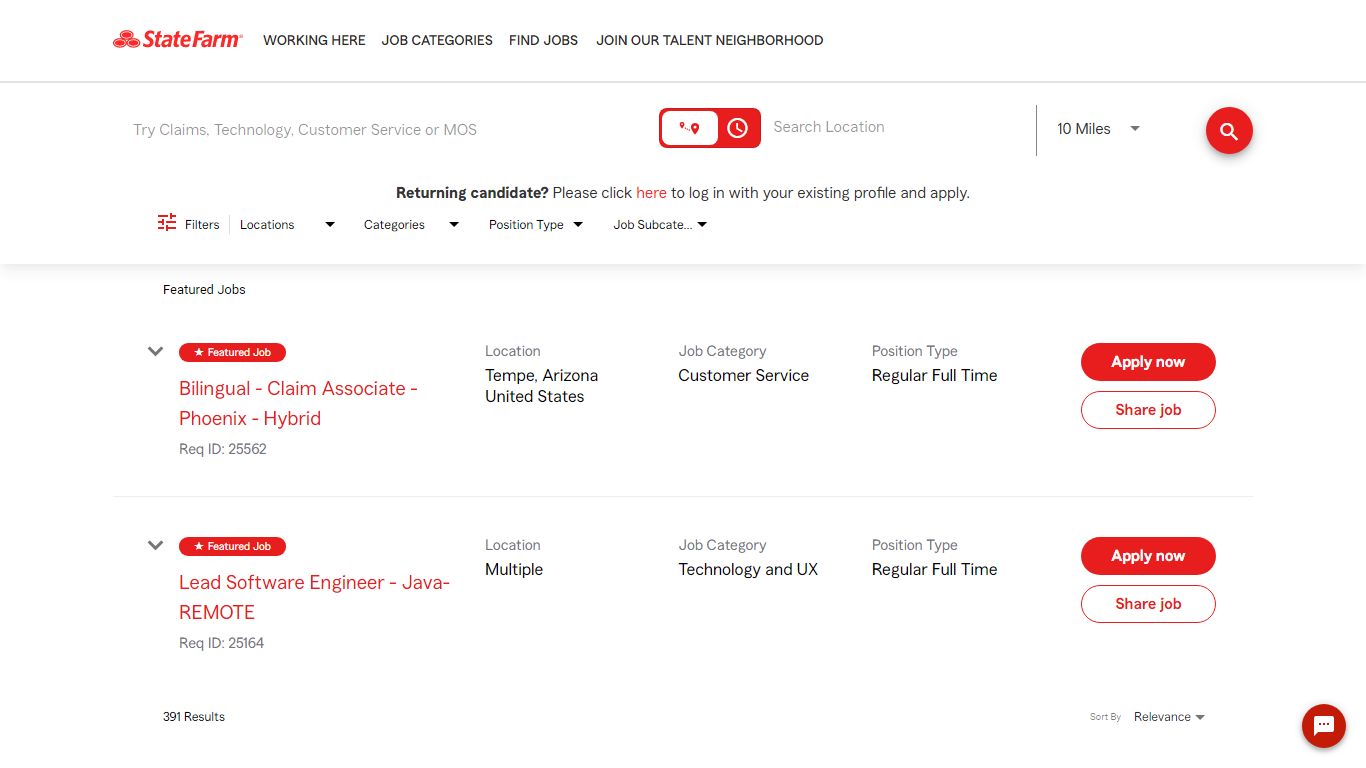1366x768 pixels.
Task: Expand the Lead Software Engineer job row
Action: [155, 545]
